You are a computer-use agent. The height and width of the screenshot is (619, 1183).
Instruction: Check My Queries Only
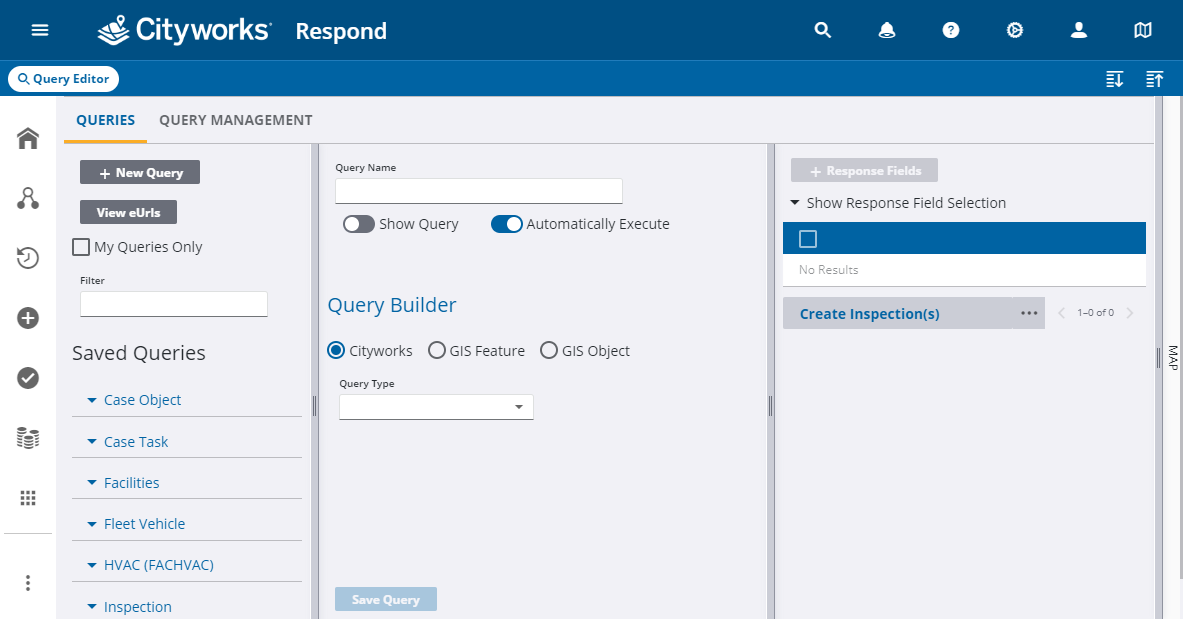81,247
